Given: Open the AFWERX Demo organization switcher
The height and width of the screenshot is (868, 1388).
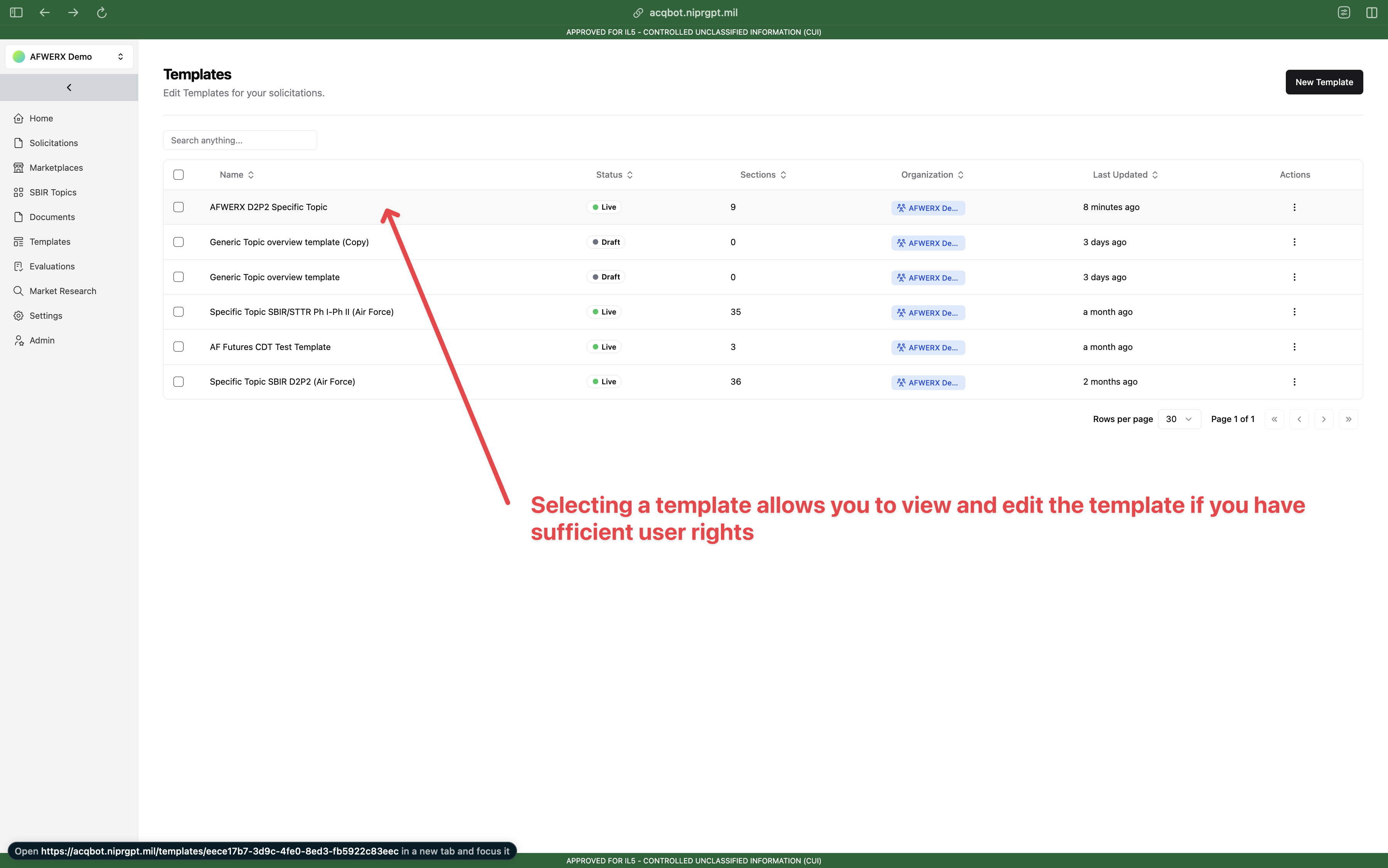Looking at the screenshot, I should (x=69, y=56).
